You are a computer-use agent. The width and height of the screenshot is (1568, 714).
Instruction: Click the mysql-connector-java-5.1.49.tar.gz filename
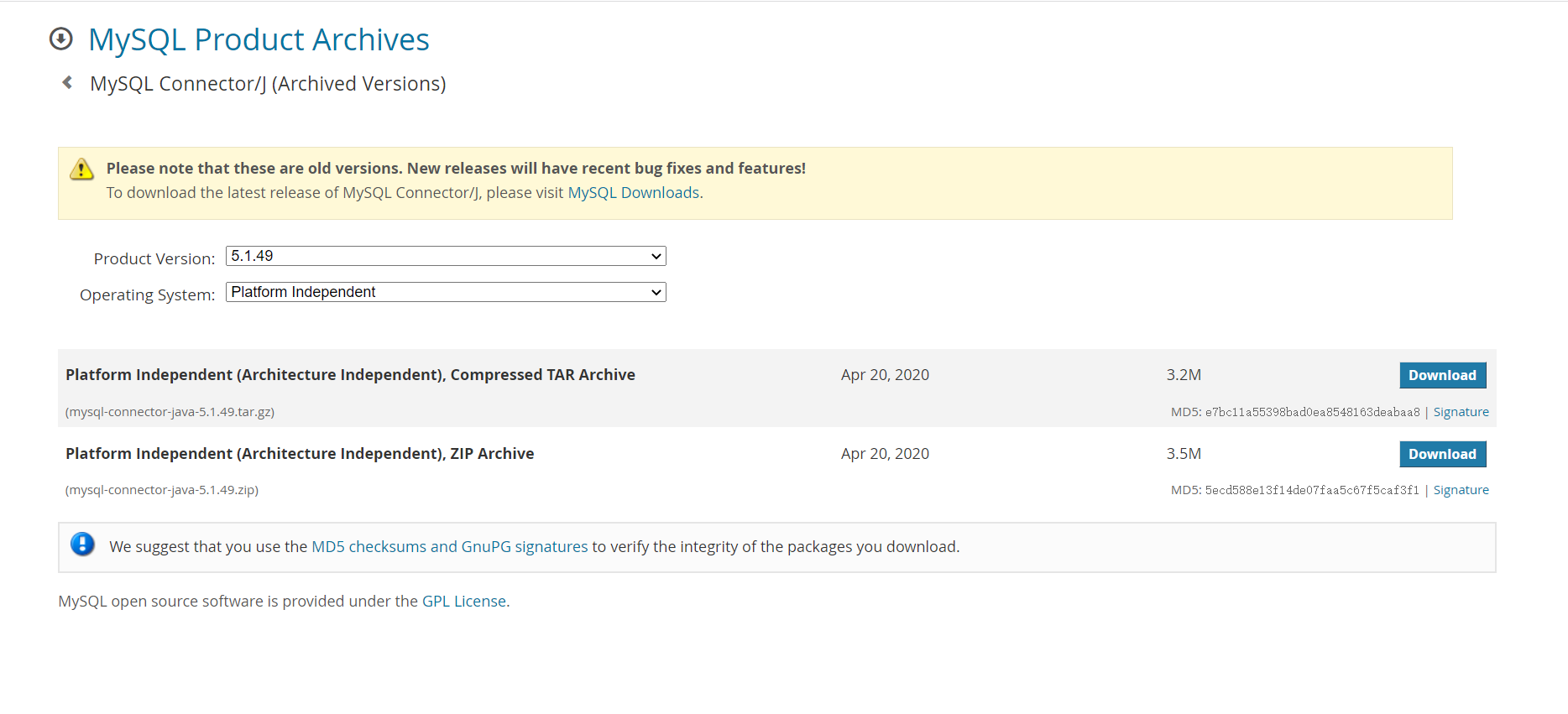pos(170,412)
